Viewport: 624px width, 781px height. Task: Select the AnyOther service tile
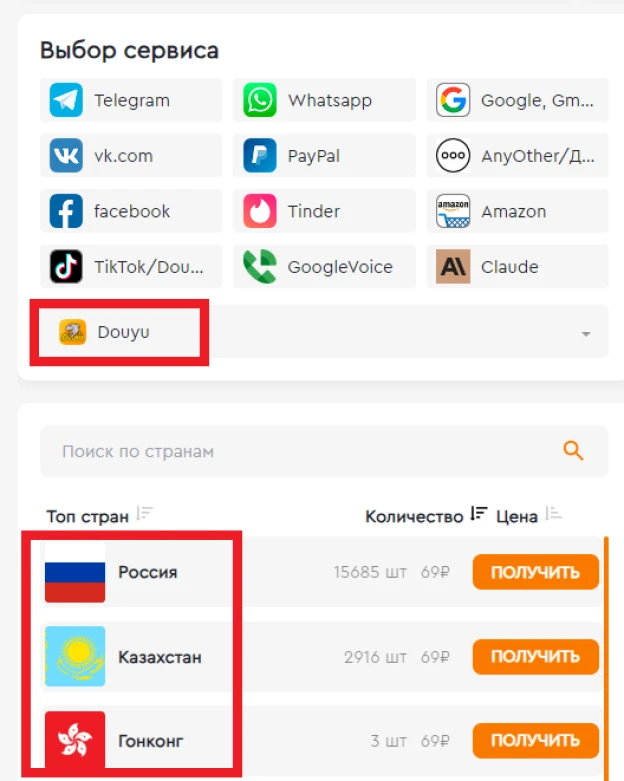pyautogui.click(x=517, y=155)
